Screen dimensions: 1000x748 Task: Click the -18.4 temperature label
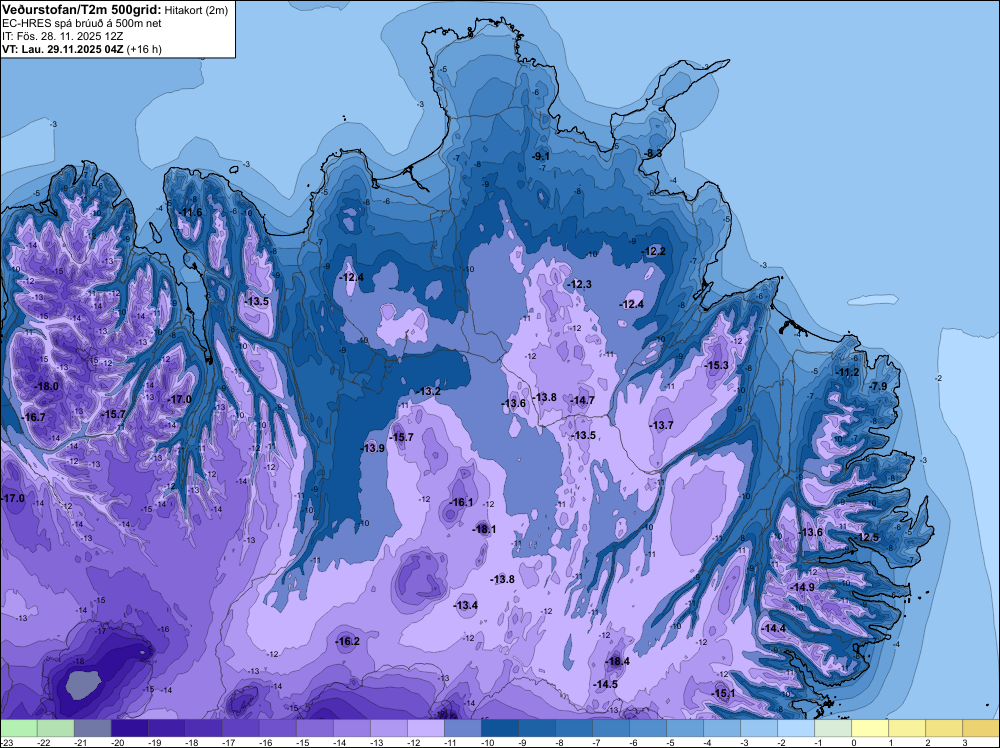click(617, 661)
